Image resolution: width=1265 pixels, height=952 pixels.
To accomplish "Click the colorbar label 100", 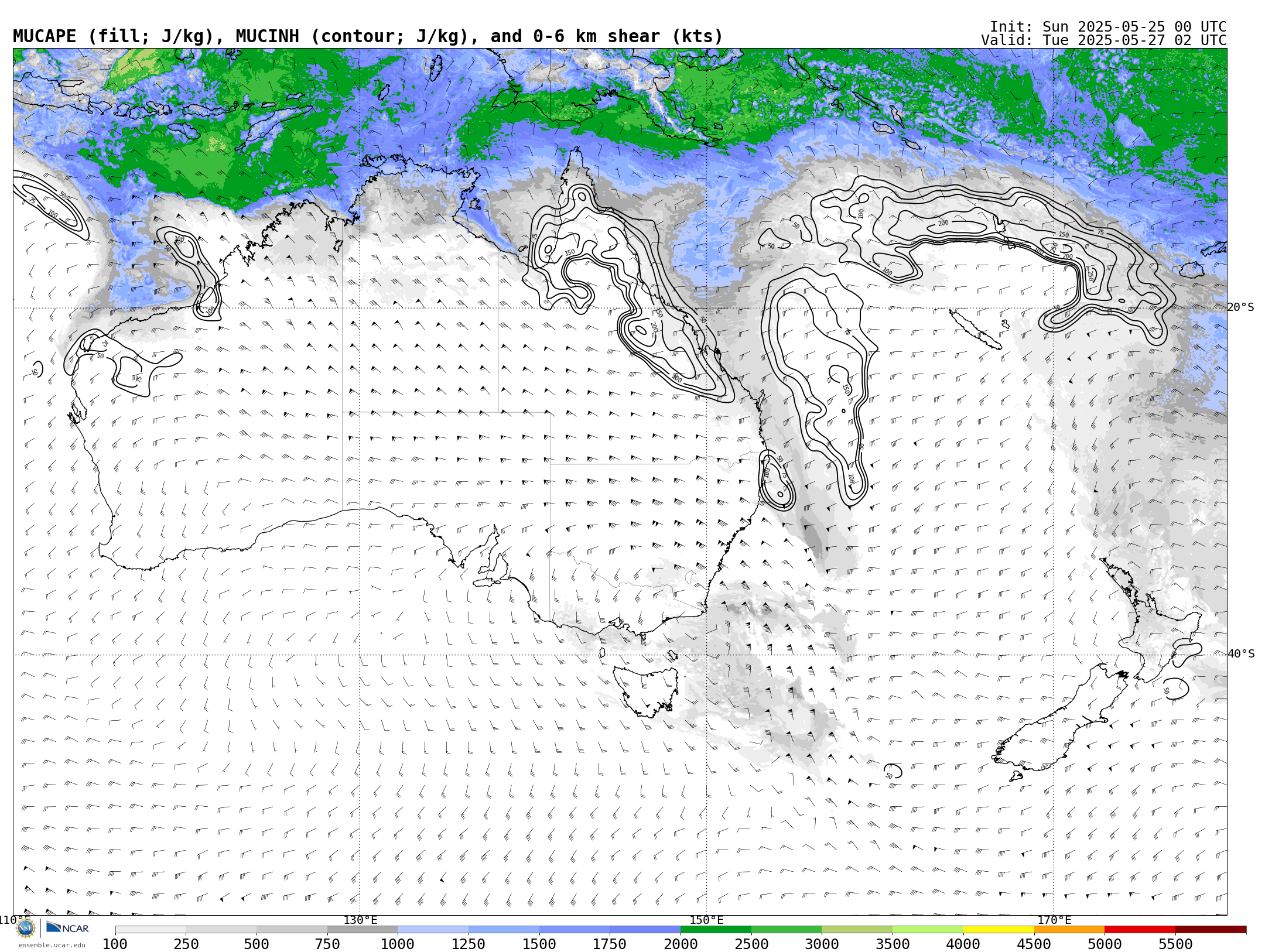I will (x=115, y=944).
